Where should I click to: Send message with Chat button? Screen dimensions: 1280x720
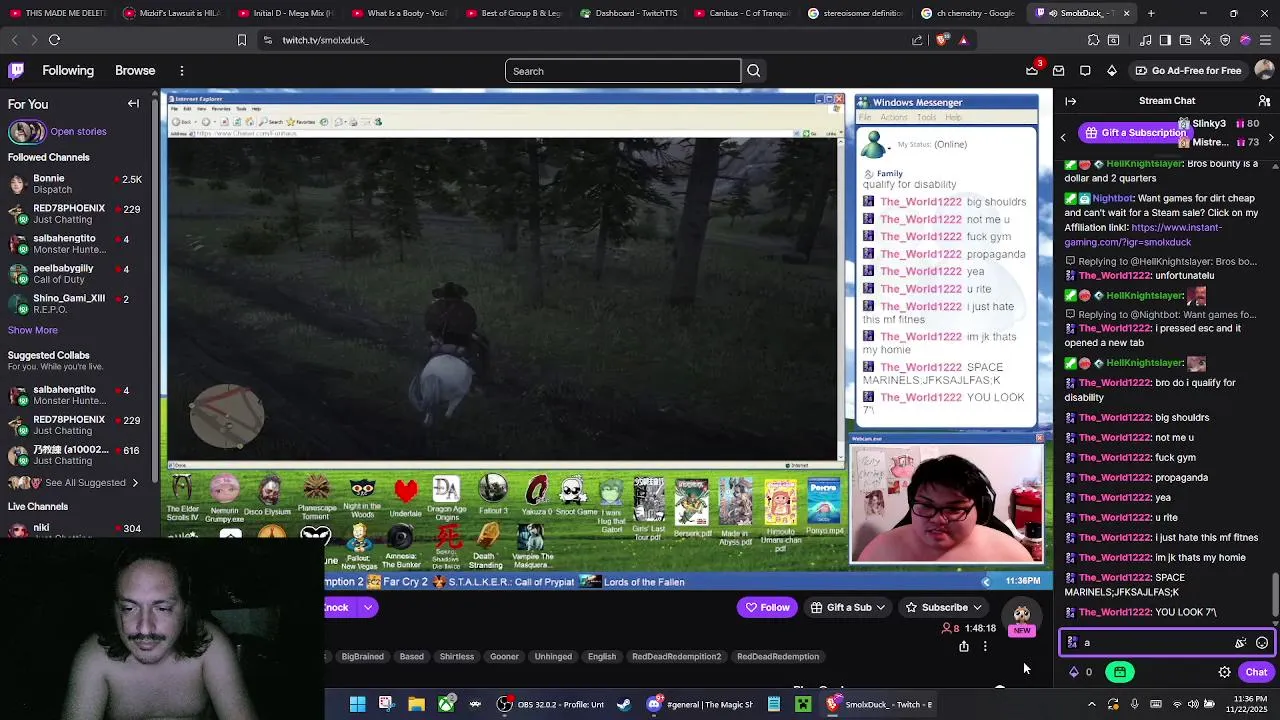1256,672
